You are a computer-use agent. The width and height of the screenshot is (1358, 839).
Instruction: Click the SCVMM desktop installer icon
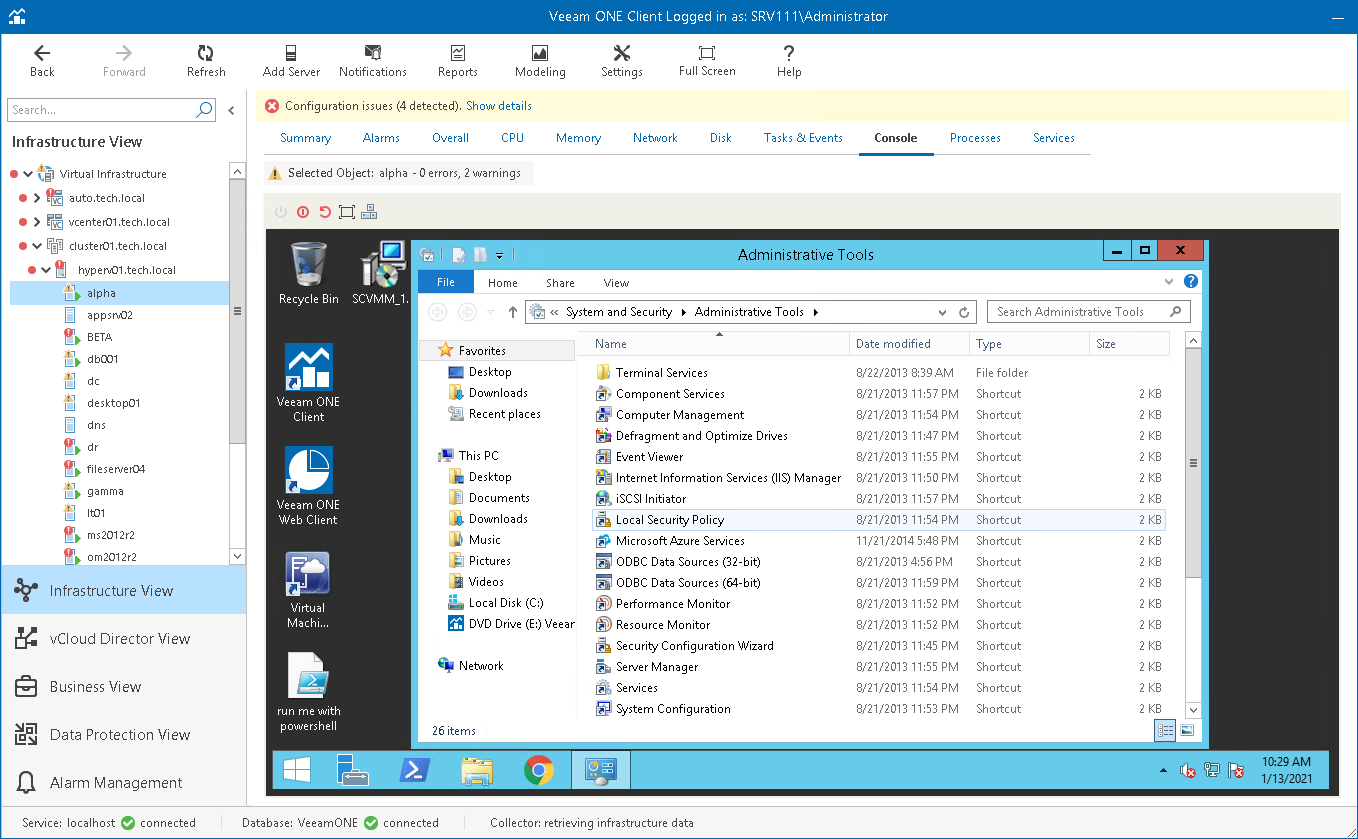tap(381, 273)
